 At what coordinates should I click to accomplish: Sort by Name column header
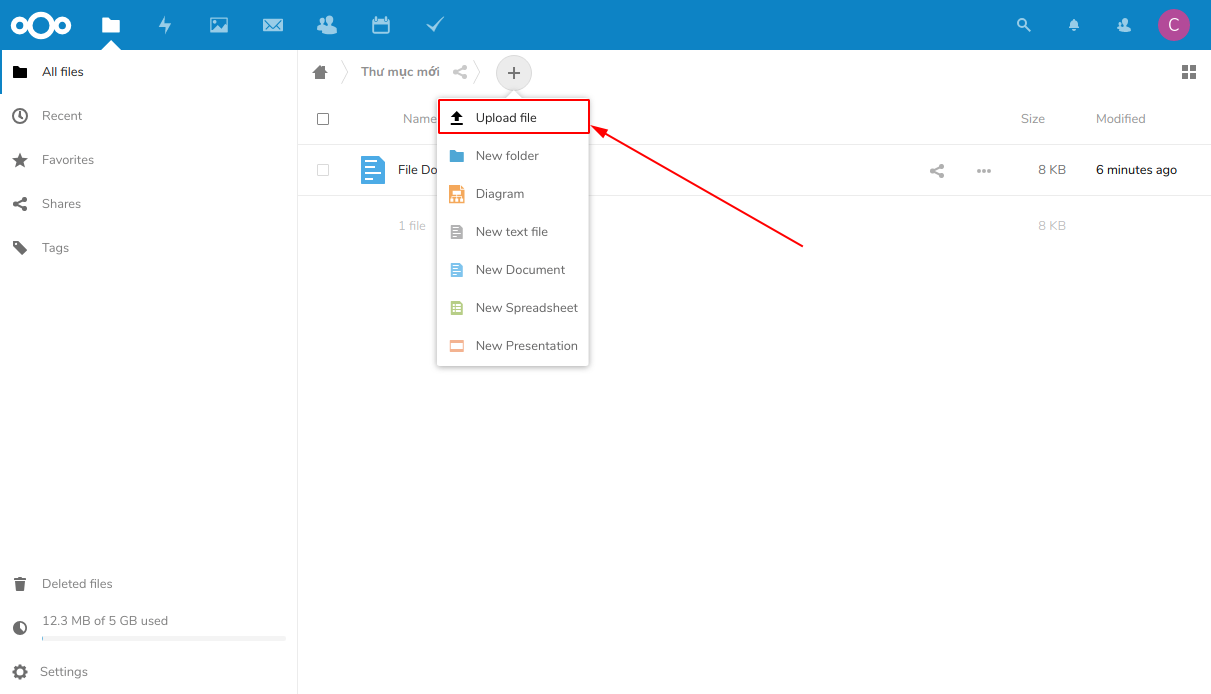click(419, 119)
